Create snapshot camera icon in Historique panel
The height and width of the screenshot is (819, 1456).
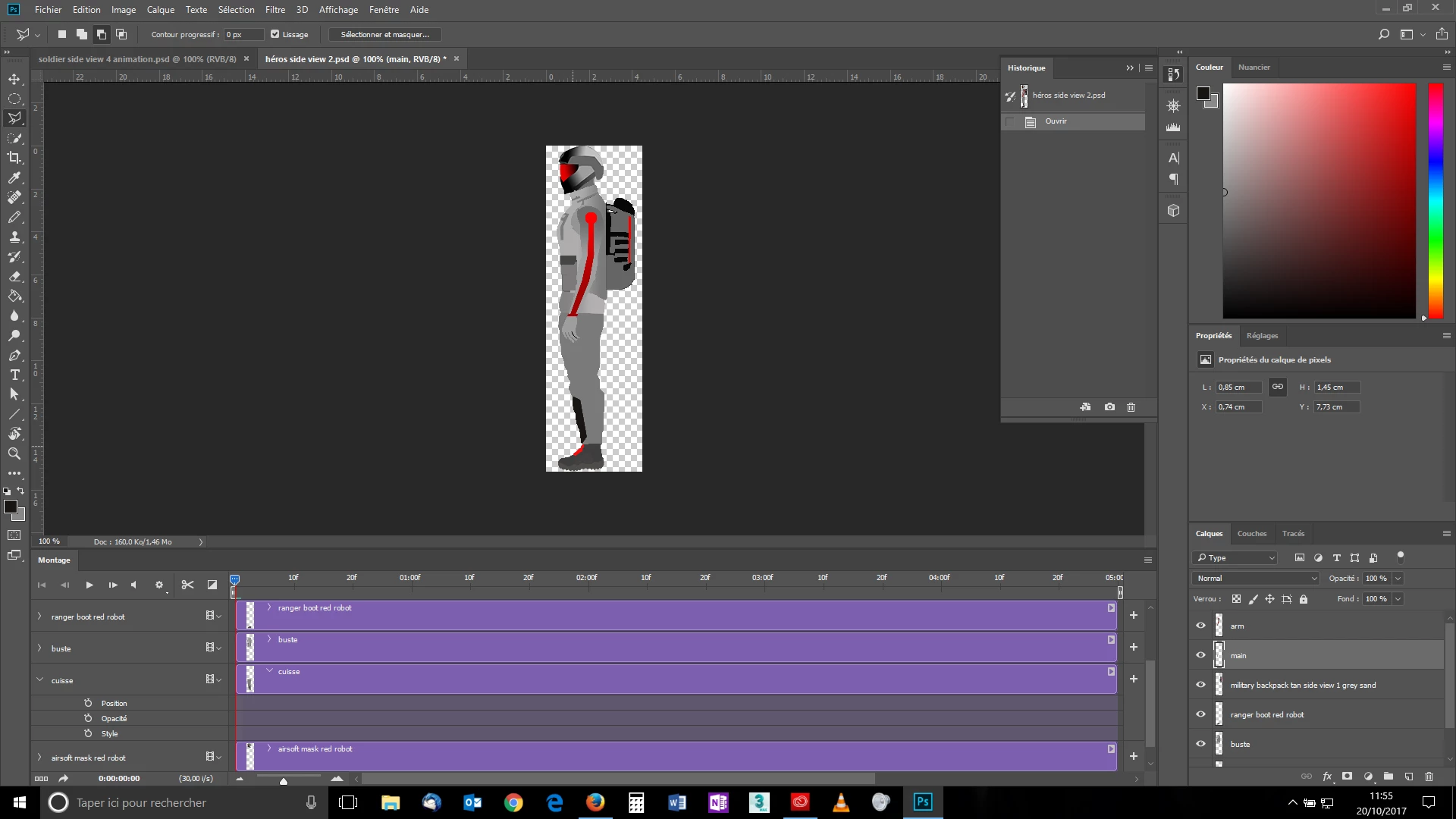click(1109, 407)
